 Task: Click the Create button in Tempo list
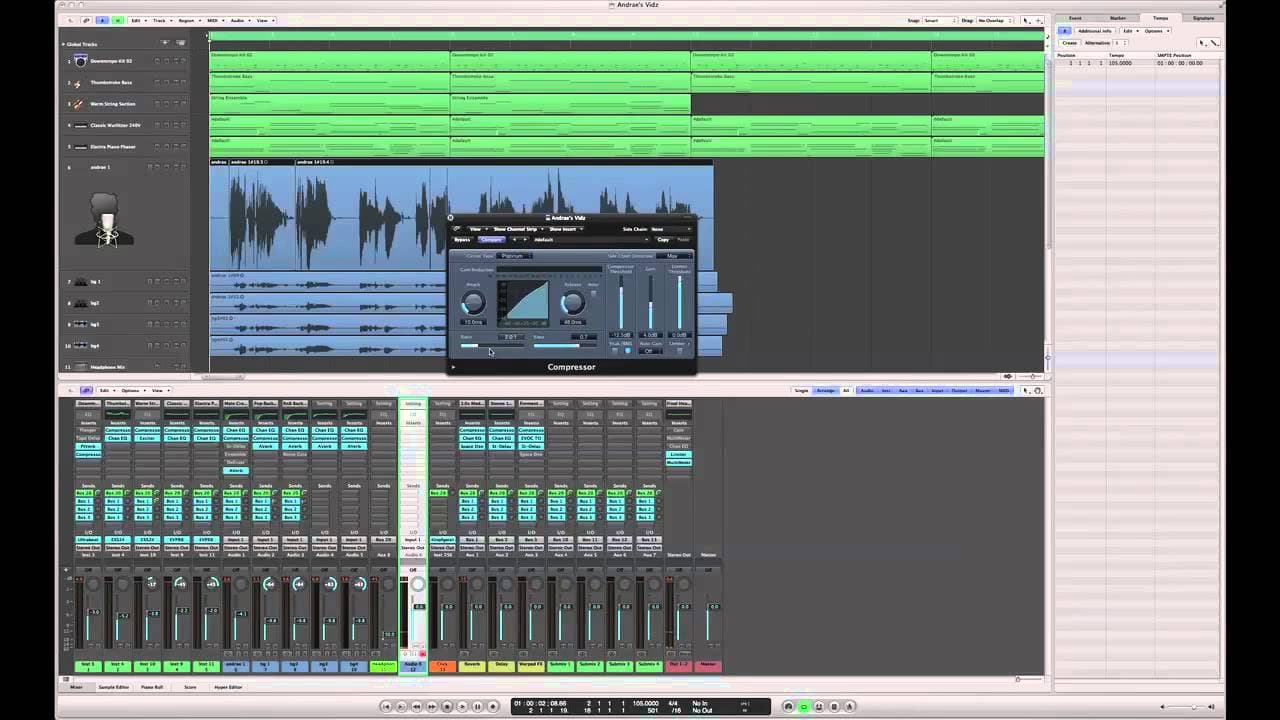[x=1070, y=43]
